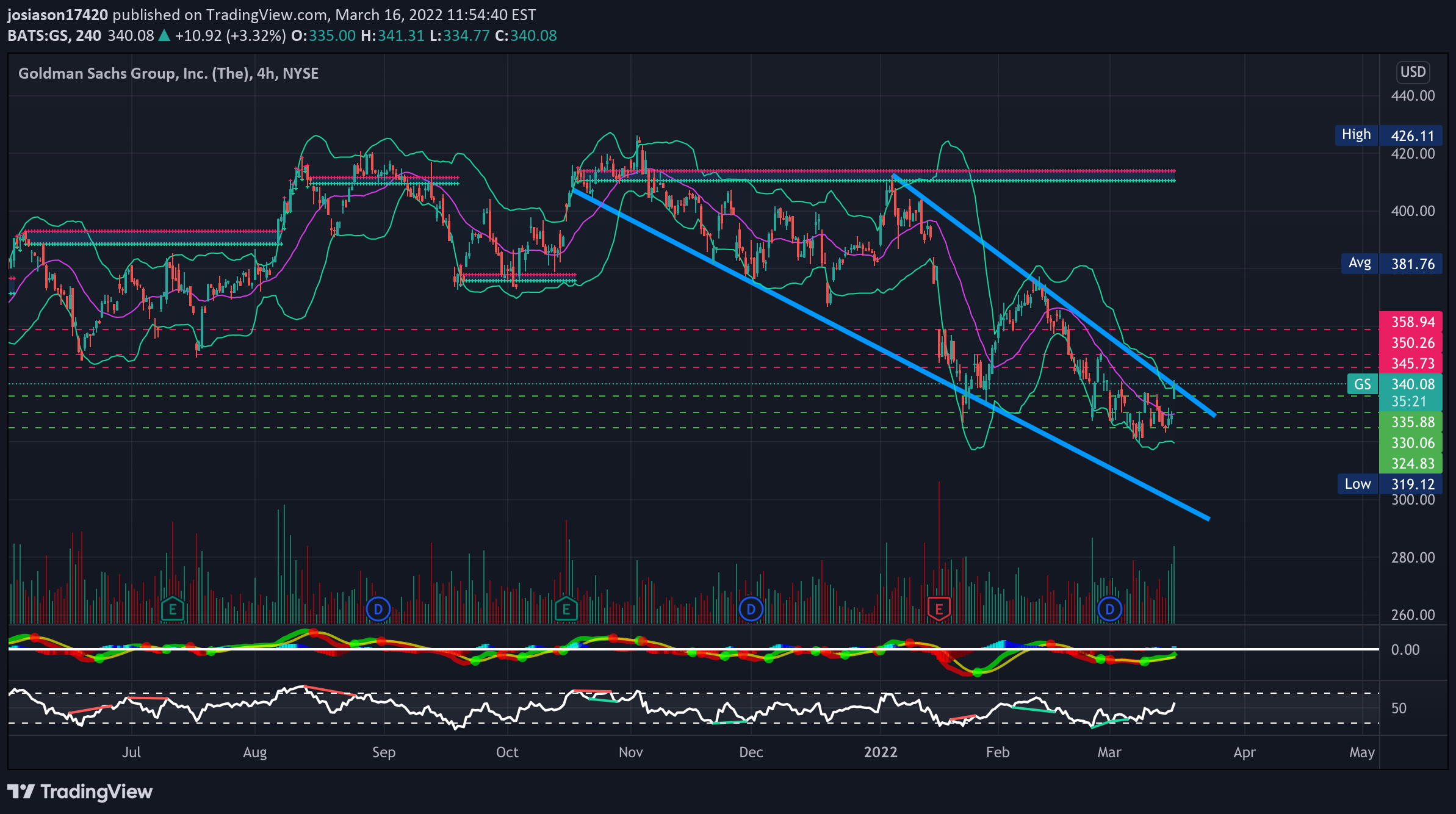
Task: Click the 330.06 support level label
Action: click(x=1411, y=442)
